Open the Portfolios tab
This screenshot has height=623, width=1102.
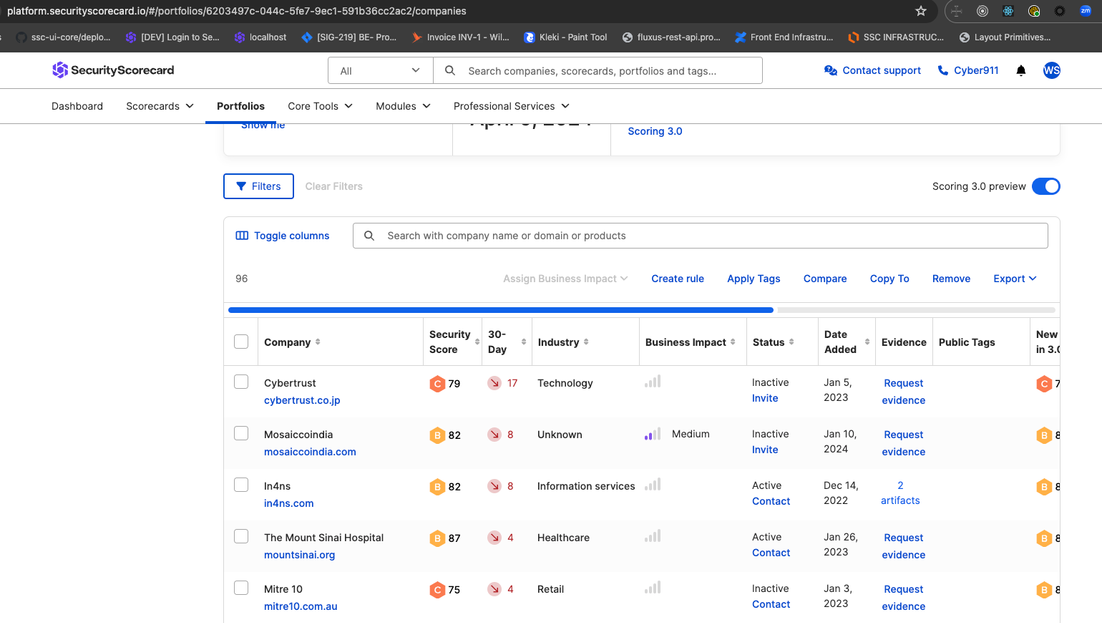[240, 106]
